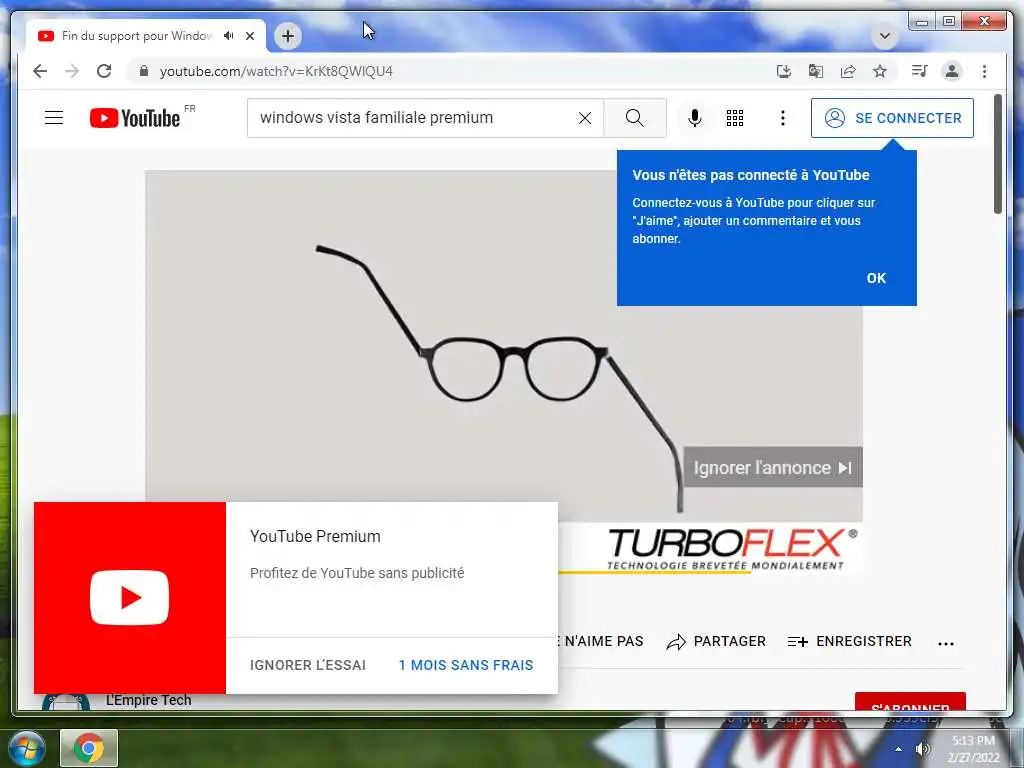Go to the YouTube home logo
This screenshot has width=1024, height=768.
pos(135,118)
